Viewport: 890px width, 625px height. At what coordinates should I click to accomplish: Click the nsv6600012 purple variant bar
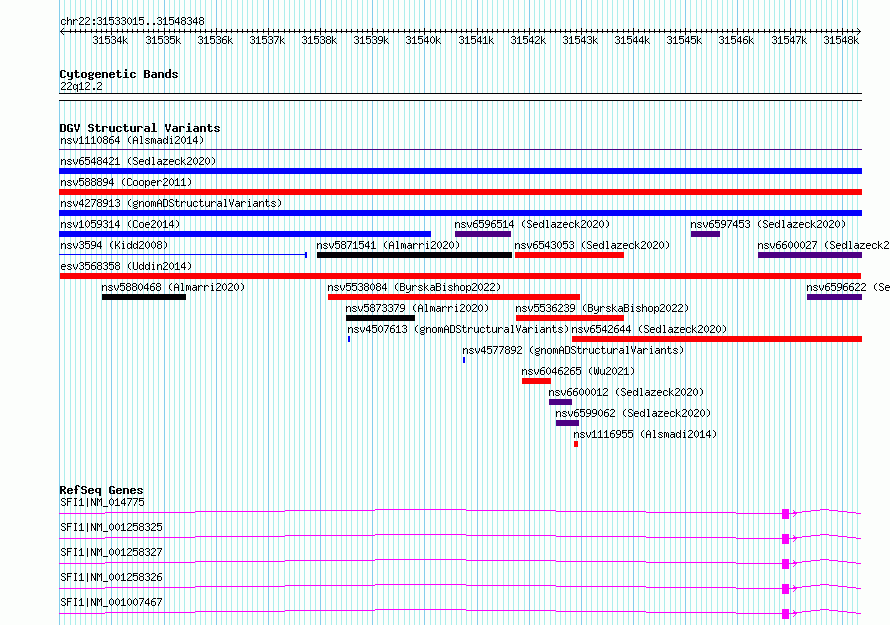pyautogui.click(x=561, y=402)
